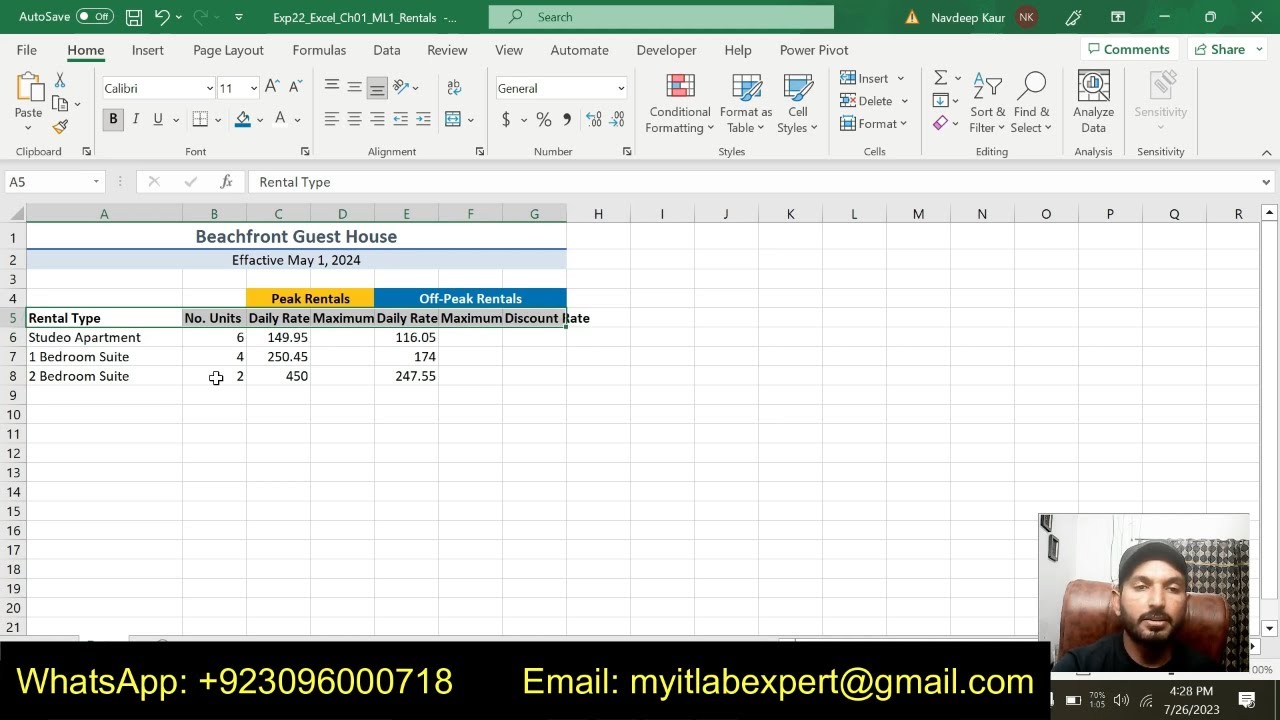The width and height of the screenshot is (1280, 720).
Task: Open the Conditional Formatting menu
Action: pos(680,102)
